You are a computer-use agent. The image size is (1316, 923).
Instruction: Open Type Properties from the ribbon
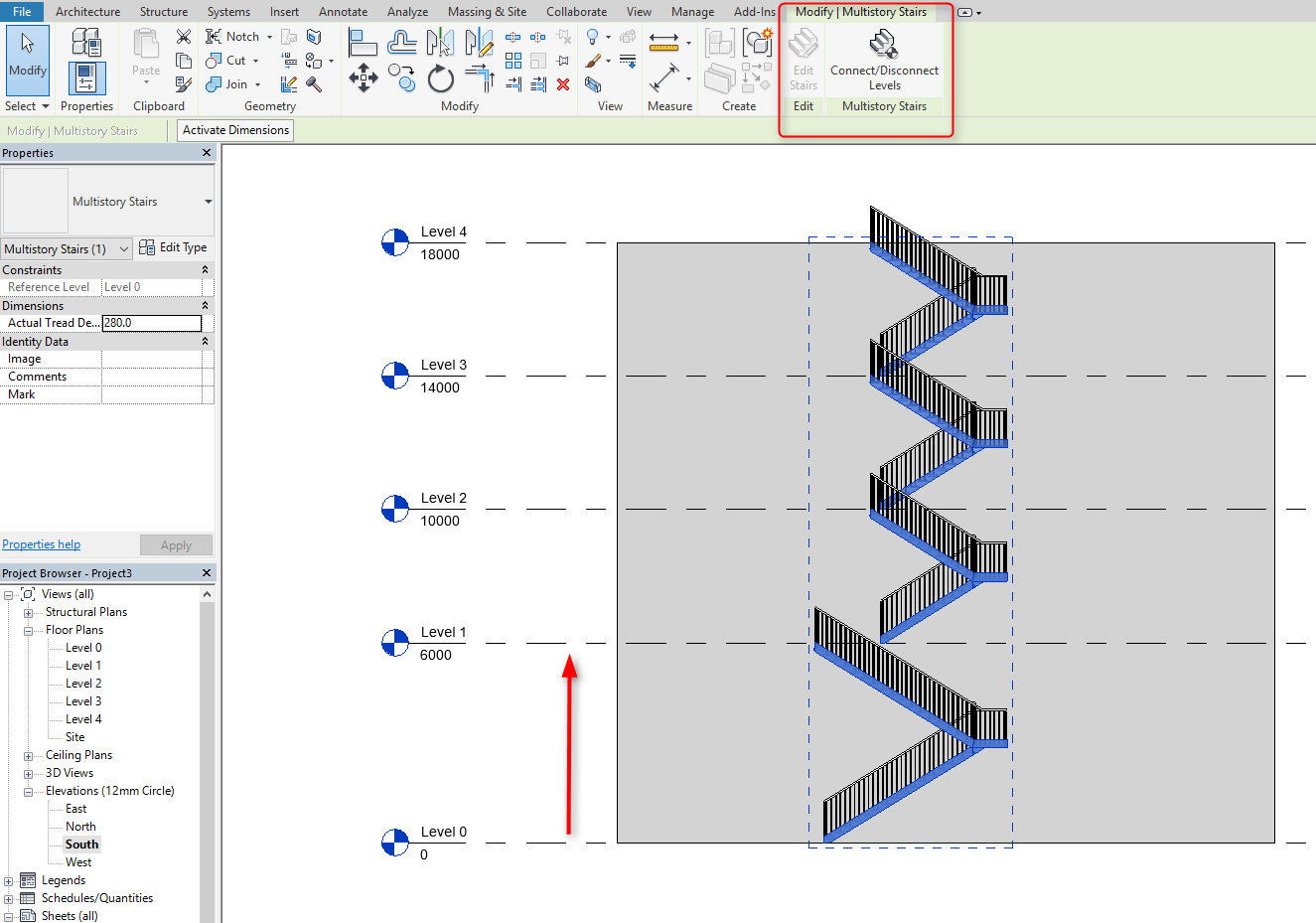pyautogui.click(x=86, y=43)
